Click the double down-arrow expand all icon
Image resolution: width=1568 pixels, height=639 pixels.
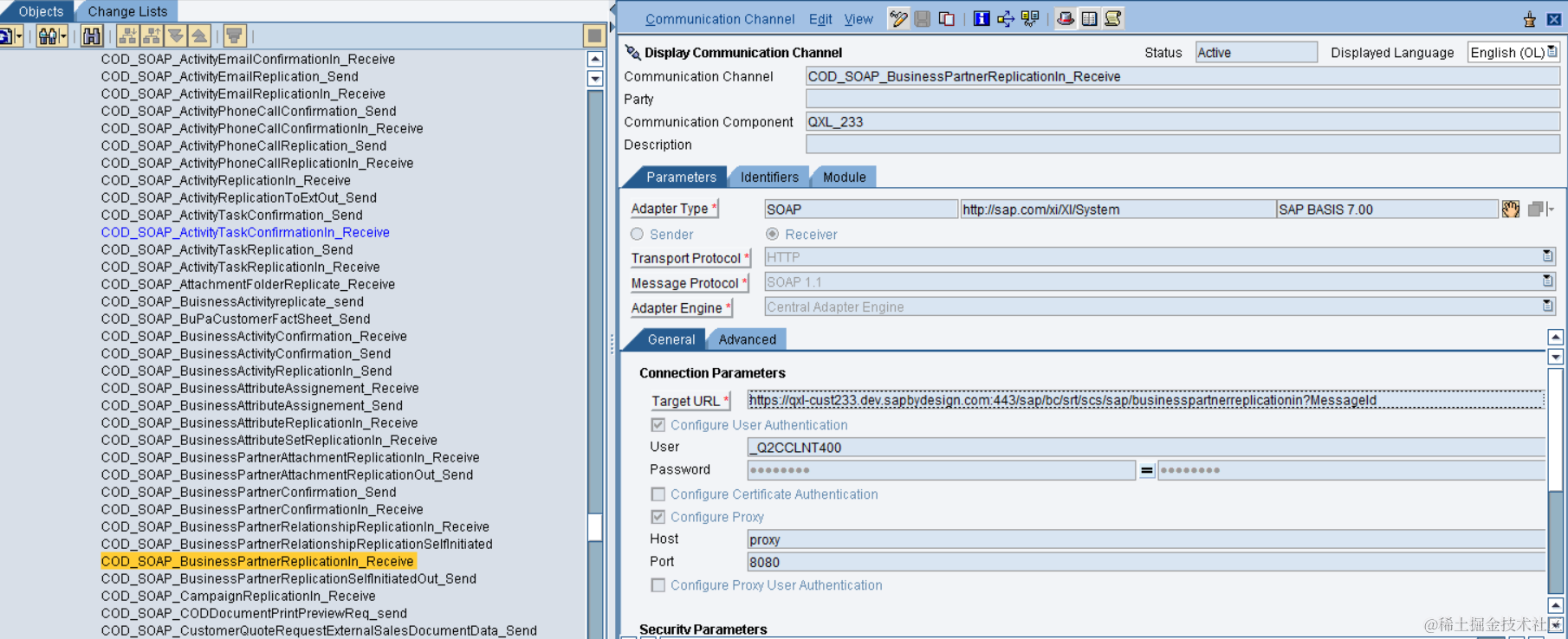[176, 35]
